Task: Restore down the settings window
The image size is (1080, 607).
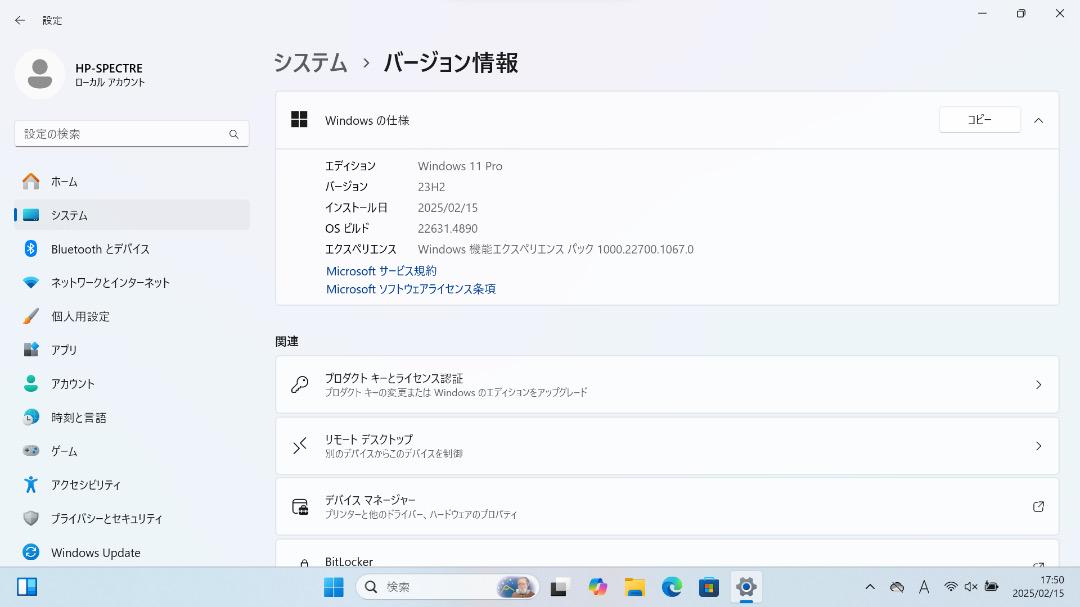Action: tap(1021, 14)
